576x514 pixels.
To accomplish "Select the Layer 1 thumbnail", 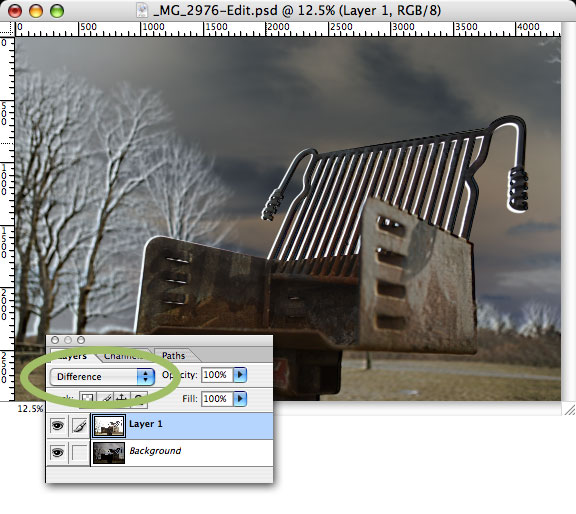I will point(109,426).
